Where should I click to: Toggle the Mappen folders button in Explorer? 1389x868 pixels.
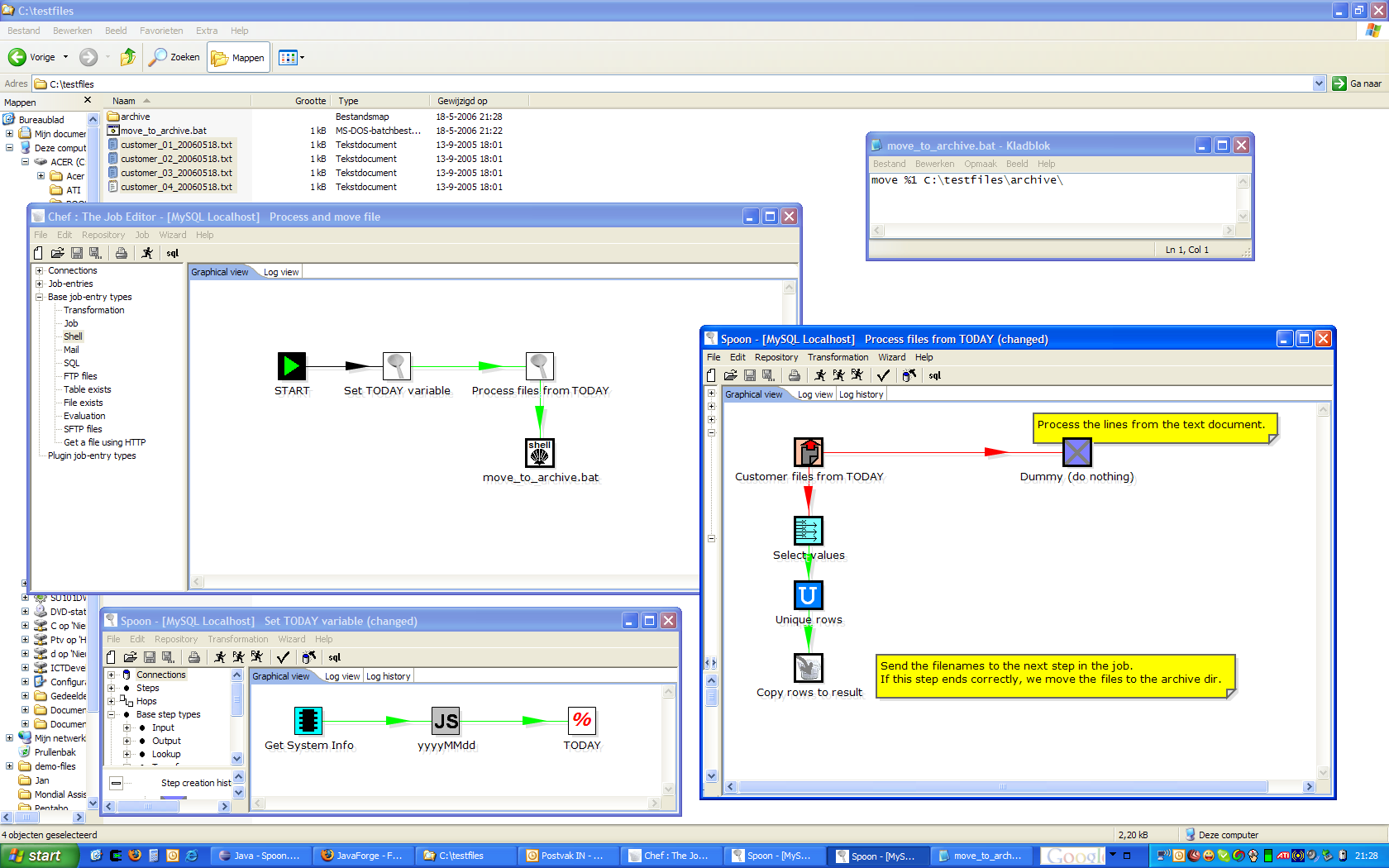pos(238,57)
